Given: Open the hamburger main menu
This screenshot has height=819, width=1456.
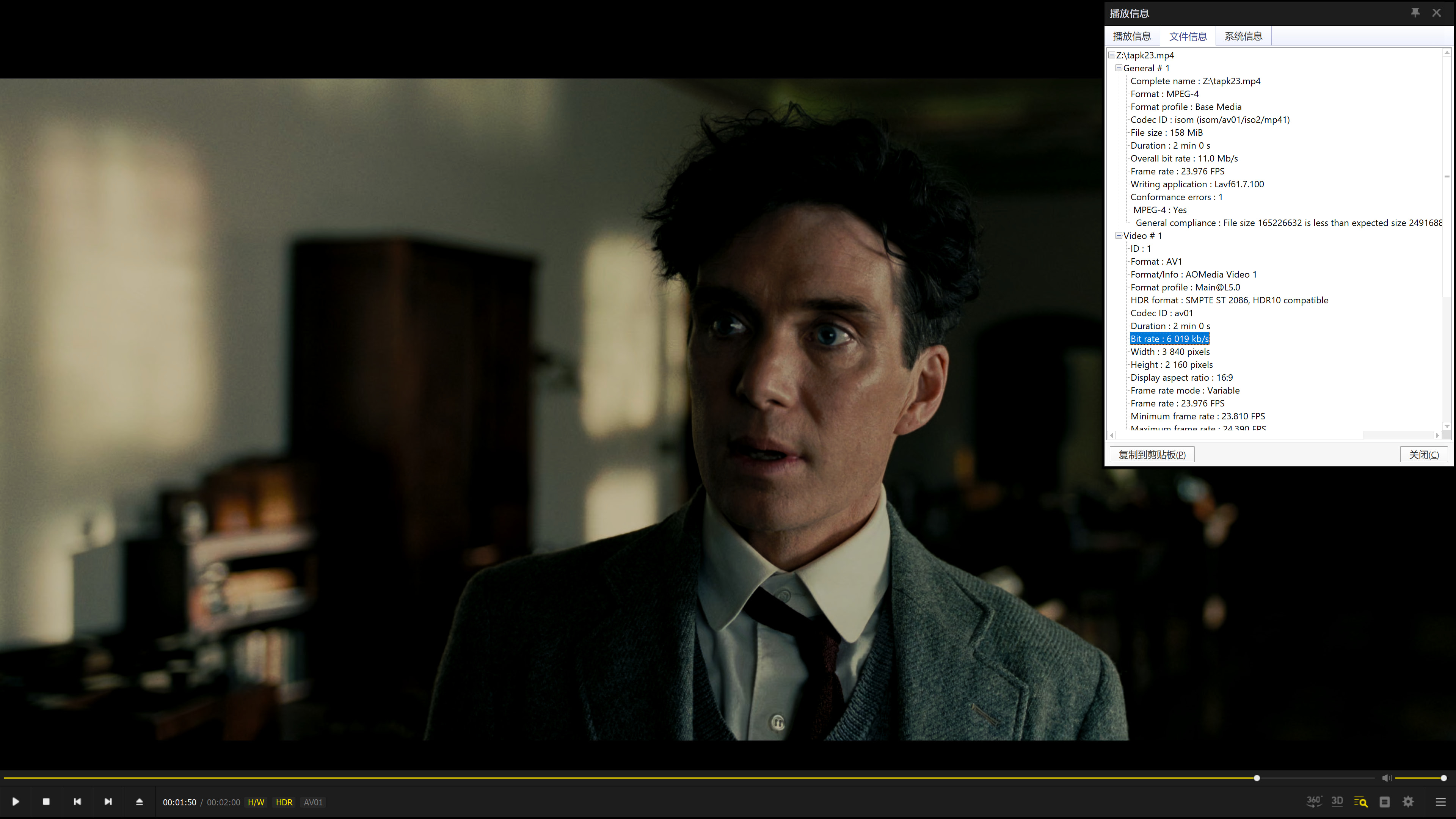Looking at the screenshot, I should click(x=1440, y=802).
